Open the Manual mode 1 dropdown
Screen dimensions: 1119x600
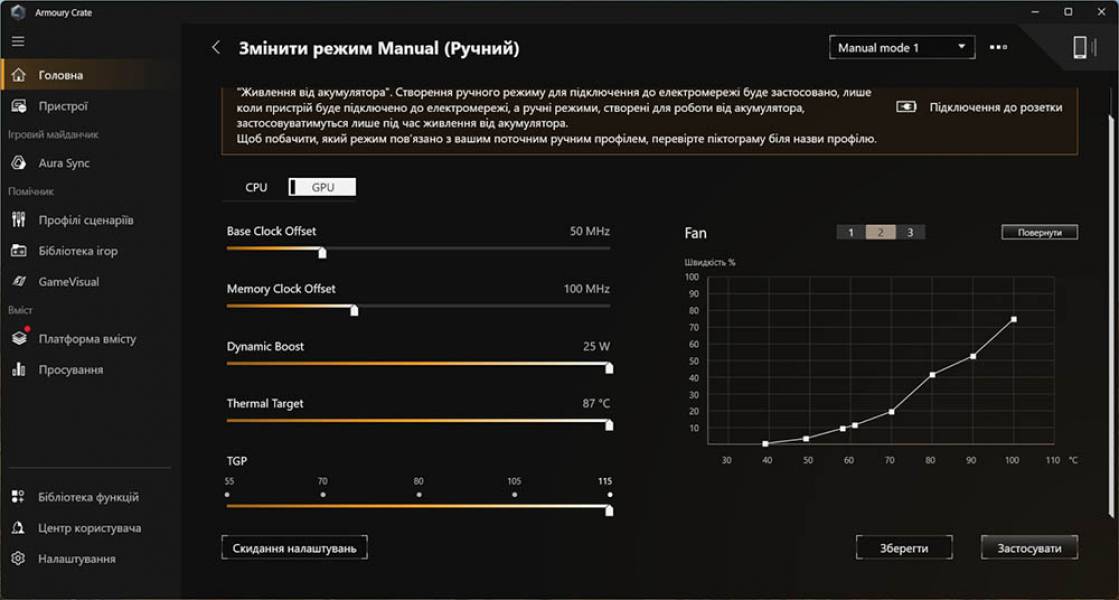902,48
